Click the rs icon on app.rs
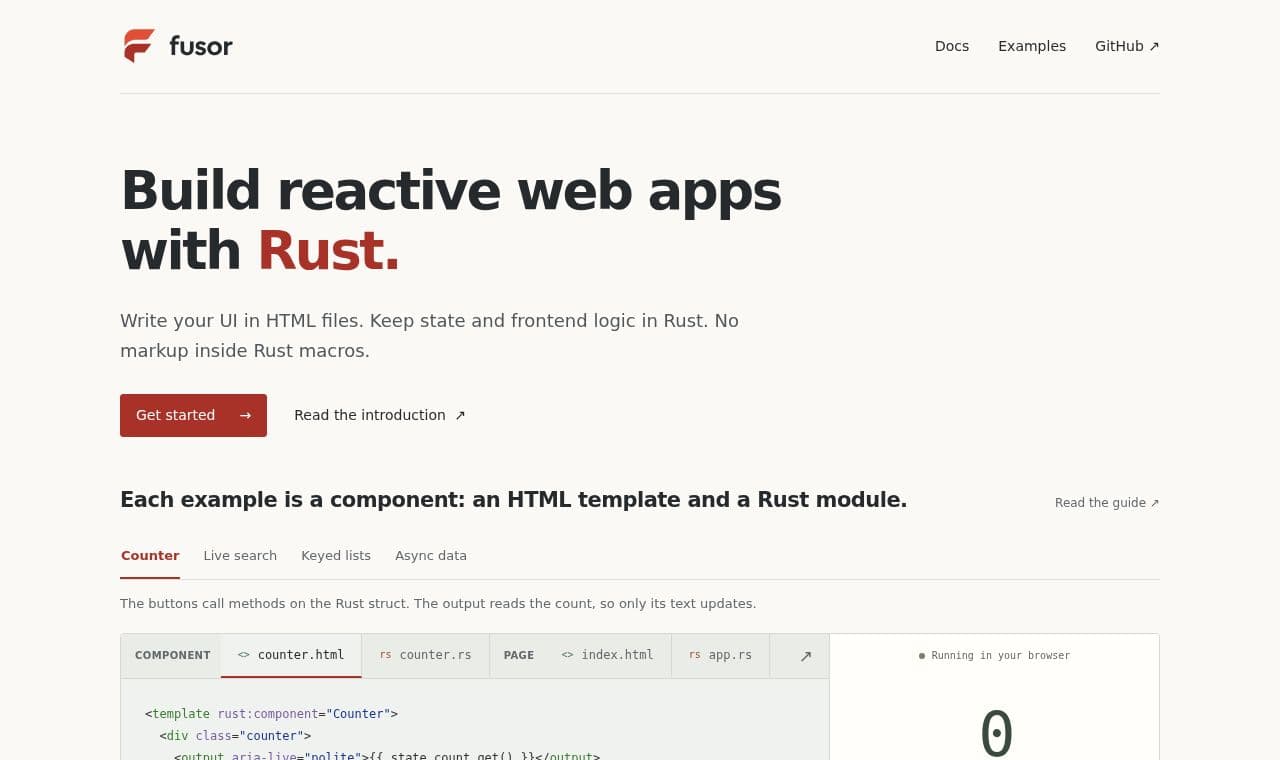The image size is (1280, 760). [x=695, y=655]
